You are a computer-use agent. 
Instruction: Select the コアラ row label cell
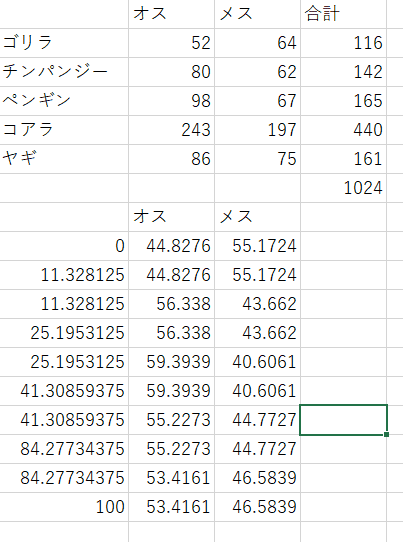tap(64, 130)
